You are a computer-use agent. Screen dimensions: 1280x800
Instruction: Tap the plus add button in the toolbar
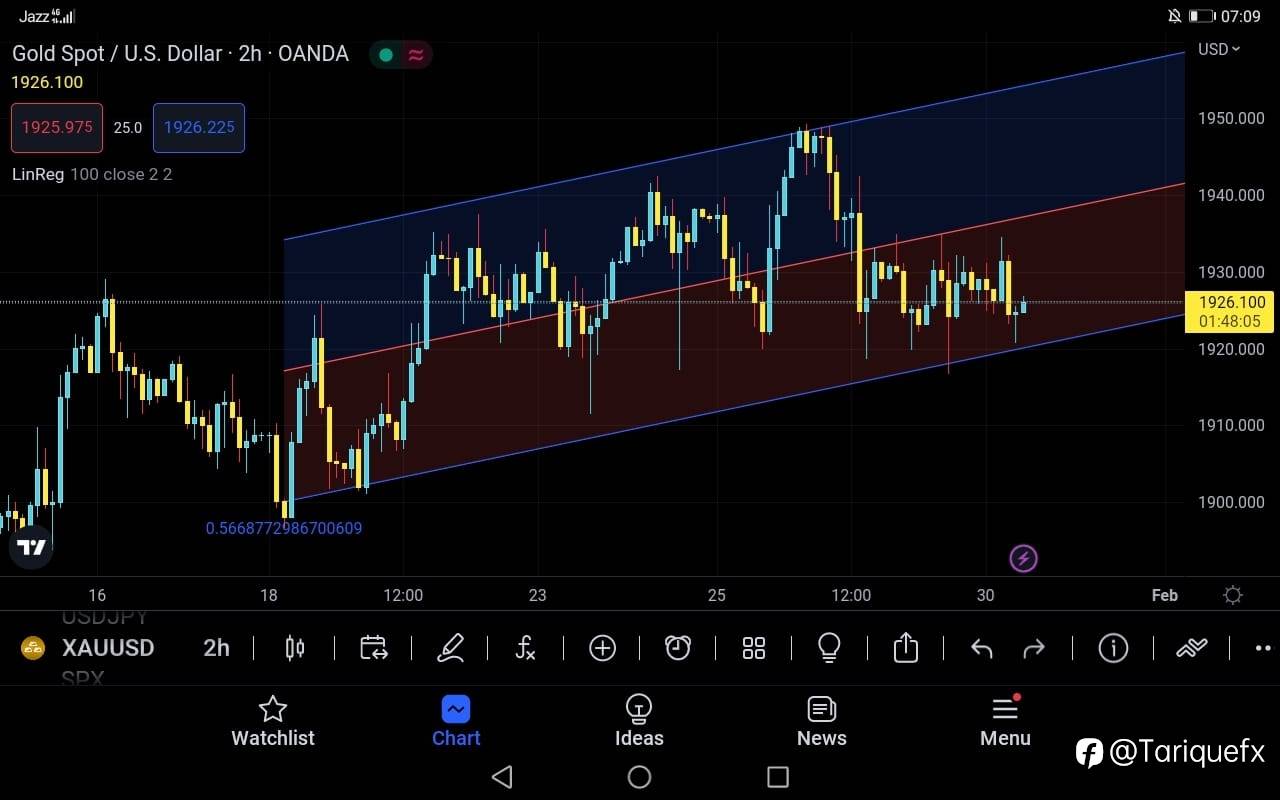602,648
